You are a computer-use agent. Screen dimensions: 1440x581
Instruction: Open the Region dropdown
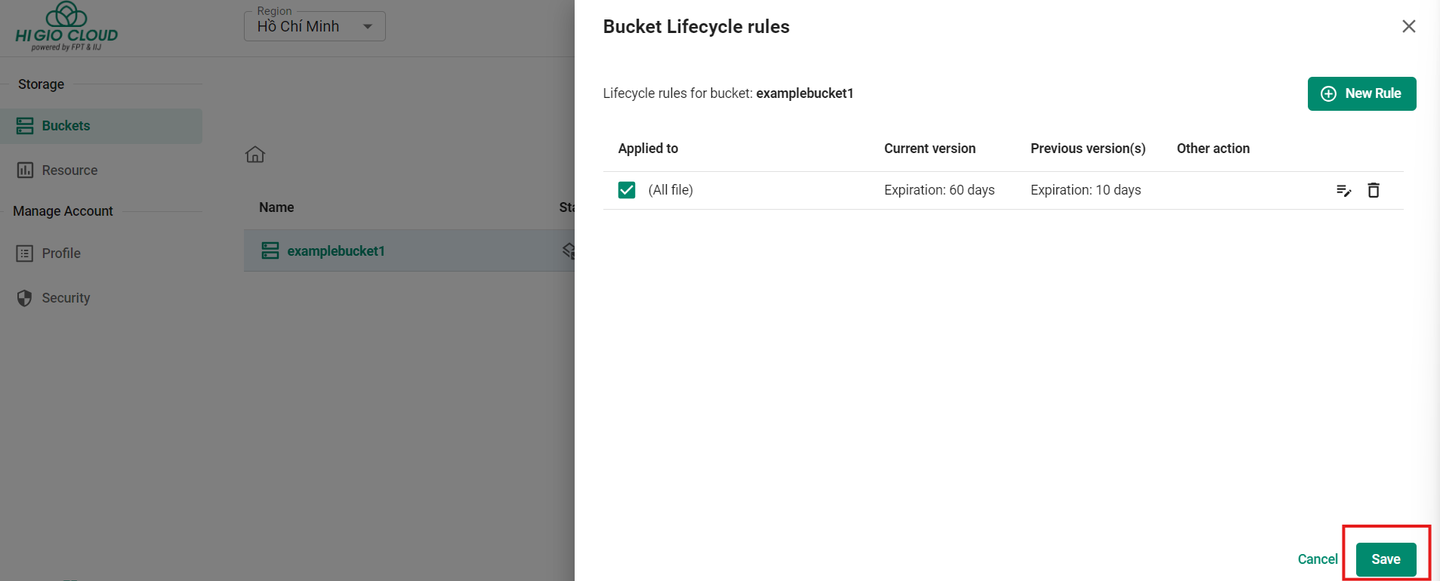point(314,27)
